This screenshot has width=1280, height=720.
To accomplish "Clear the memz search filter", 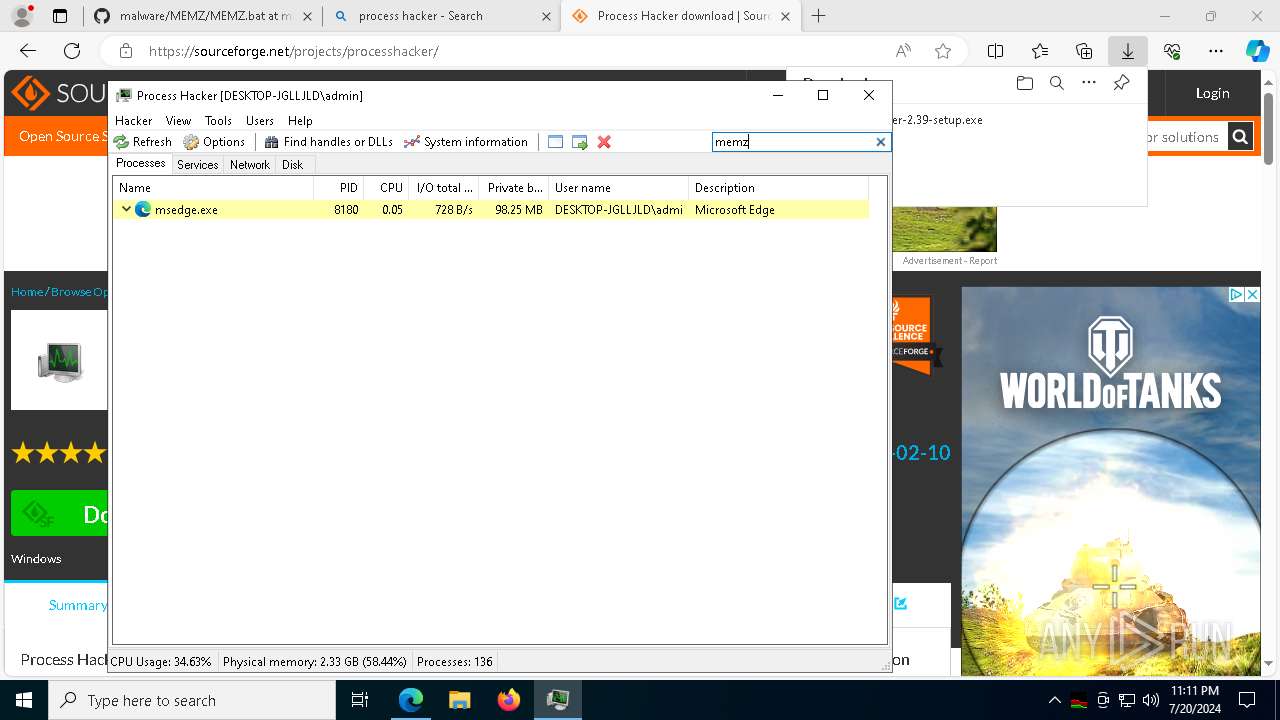I will pyautogui.click(x=881, y=142).
